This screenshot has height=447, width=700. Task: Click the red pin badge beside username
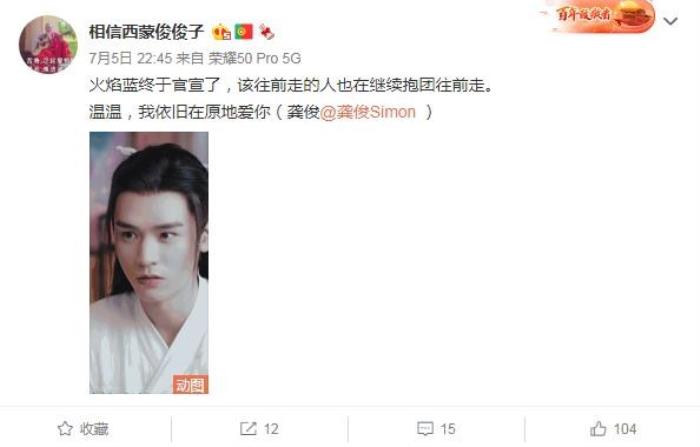coord(267,32)
